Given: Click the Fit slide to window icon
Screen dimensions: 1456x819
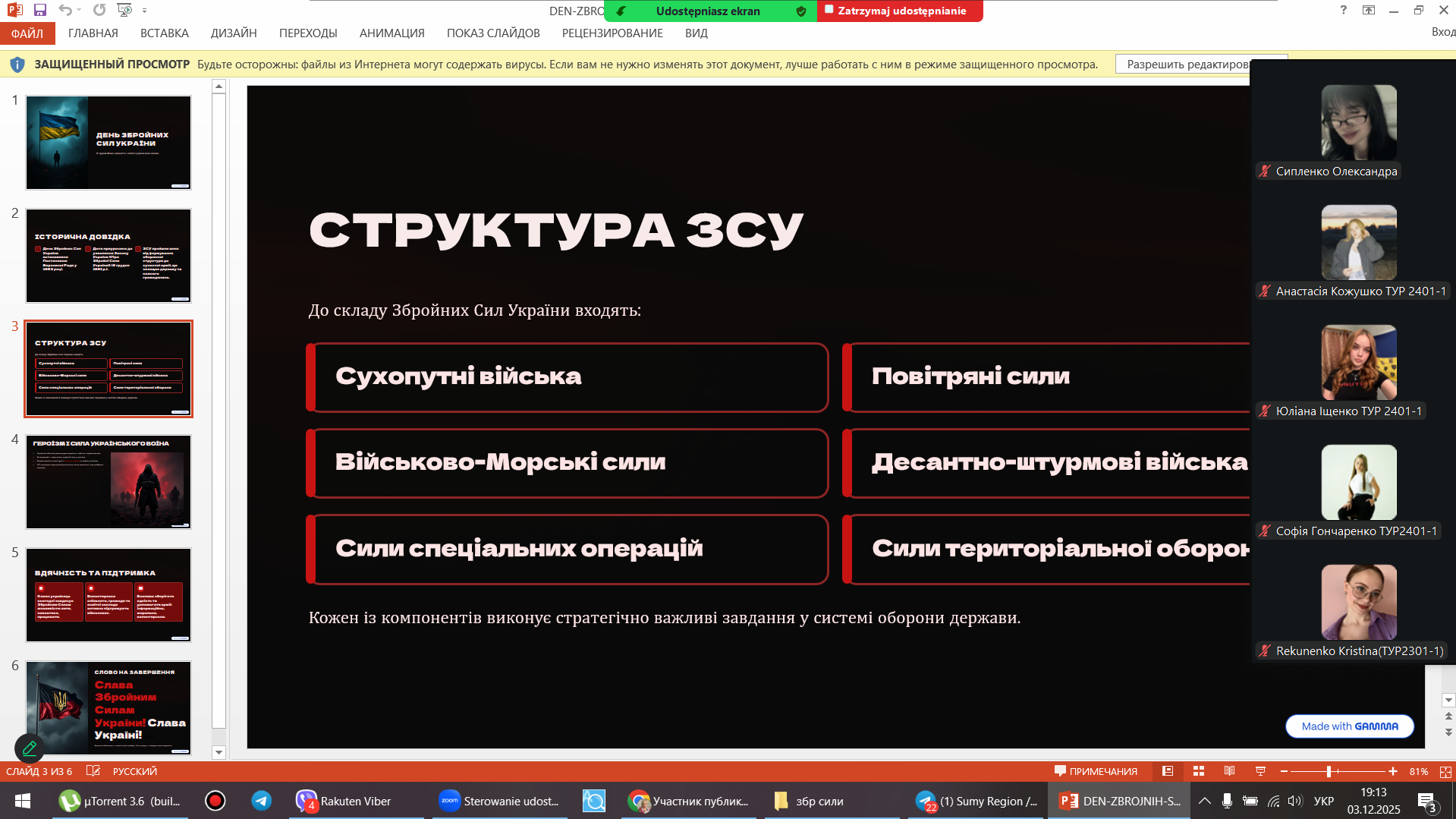Looking at the screenshot, I should (1445, 771).
